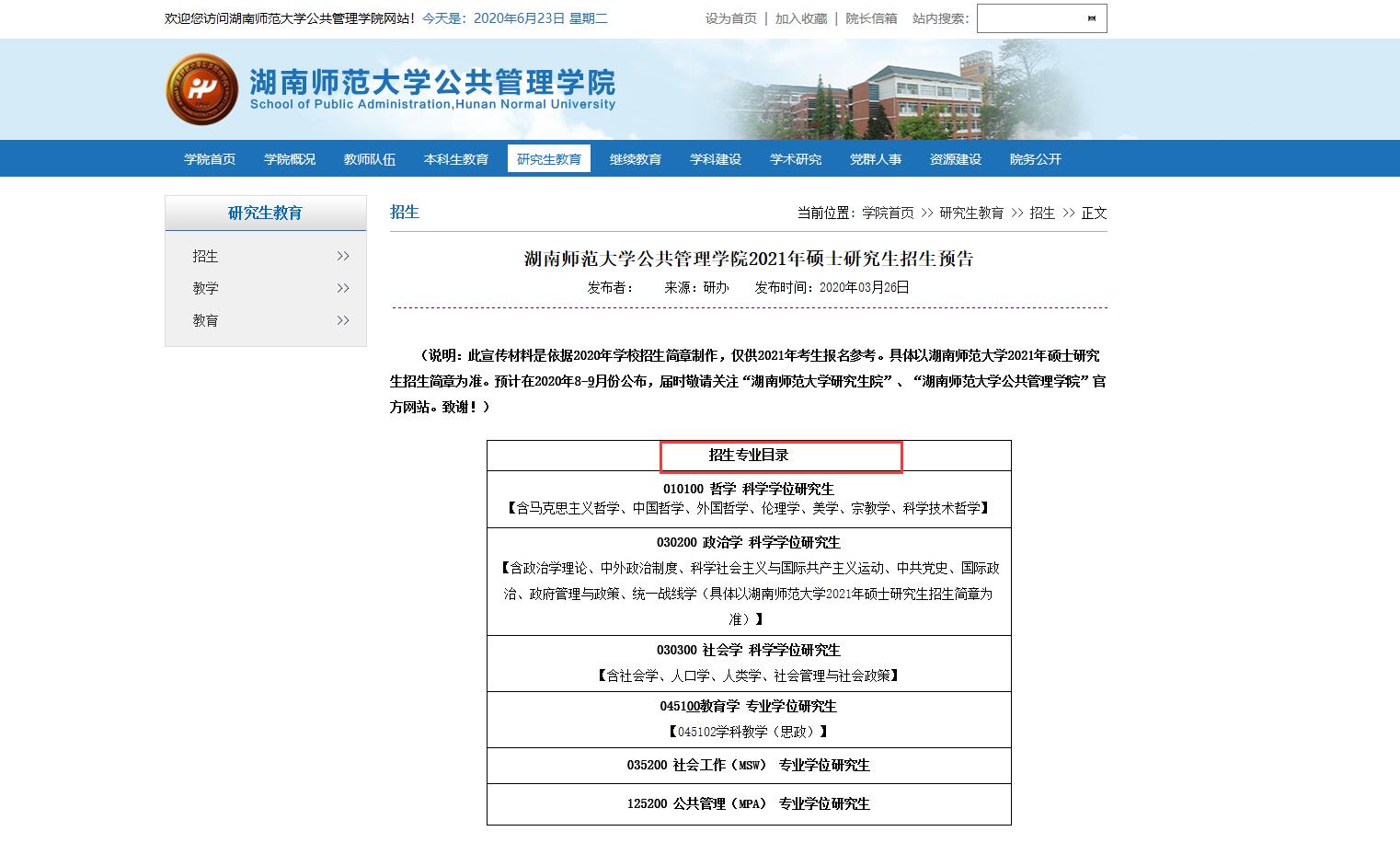Viewport: 1400px width, 843px height.
Task: Click the 招生专业目录 table header
Action: tap(749, 456)
